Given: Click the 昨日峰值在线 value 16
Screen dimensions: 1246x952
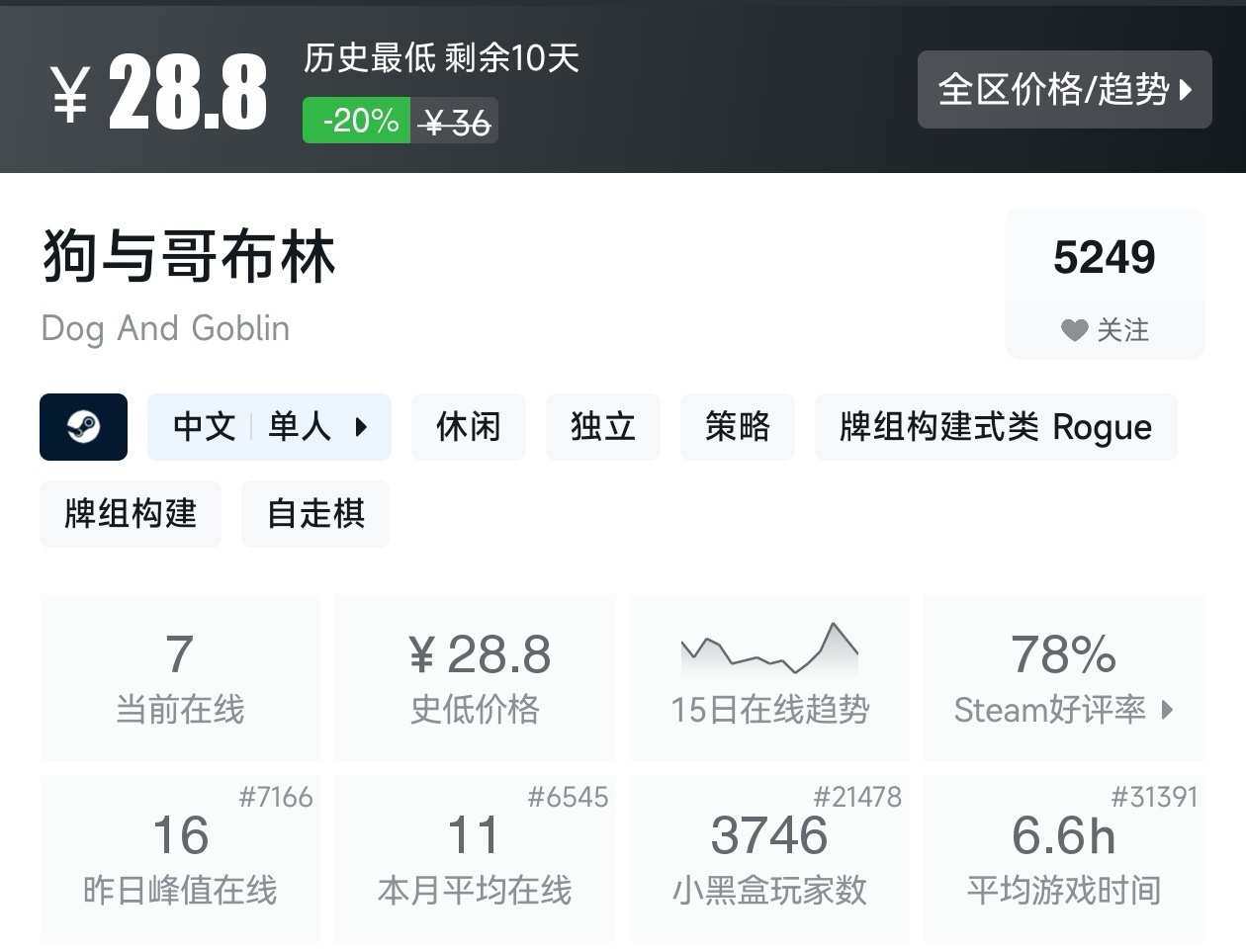Looking at the screenshot, I should [181, 836].
